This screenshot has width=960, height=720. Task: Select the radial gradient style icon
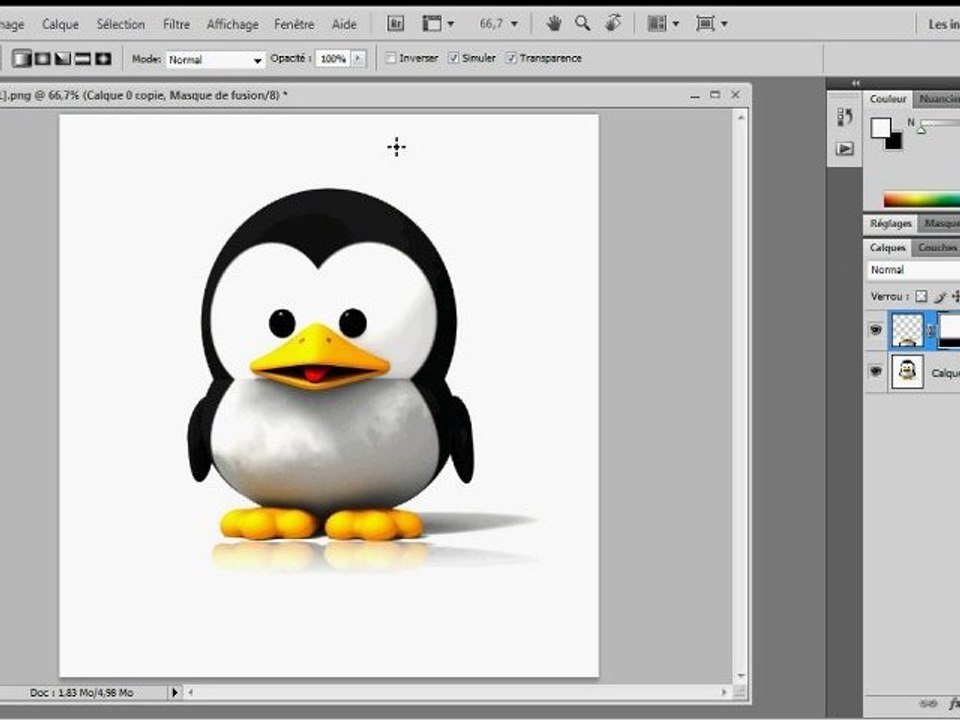click(x=43, y=59)
